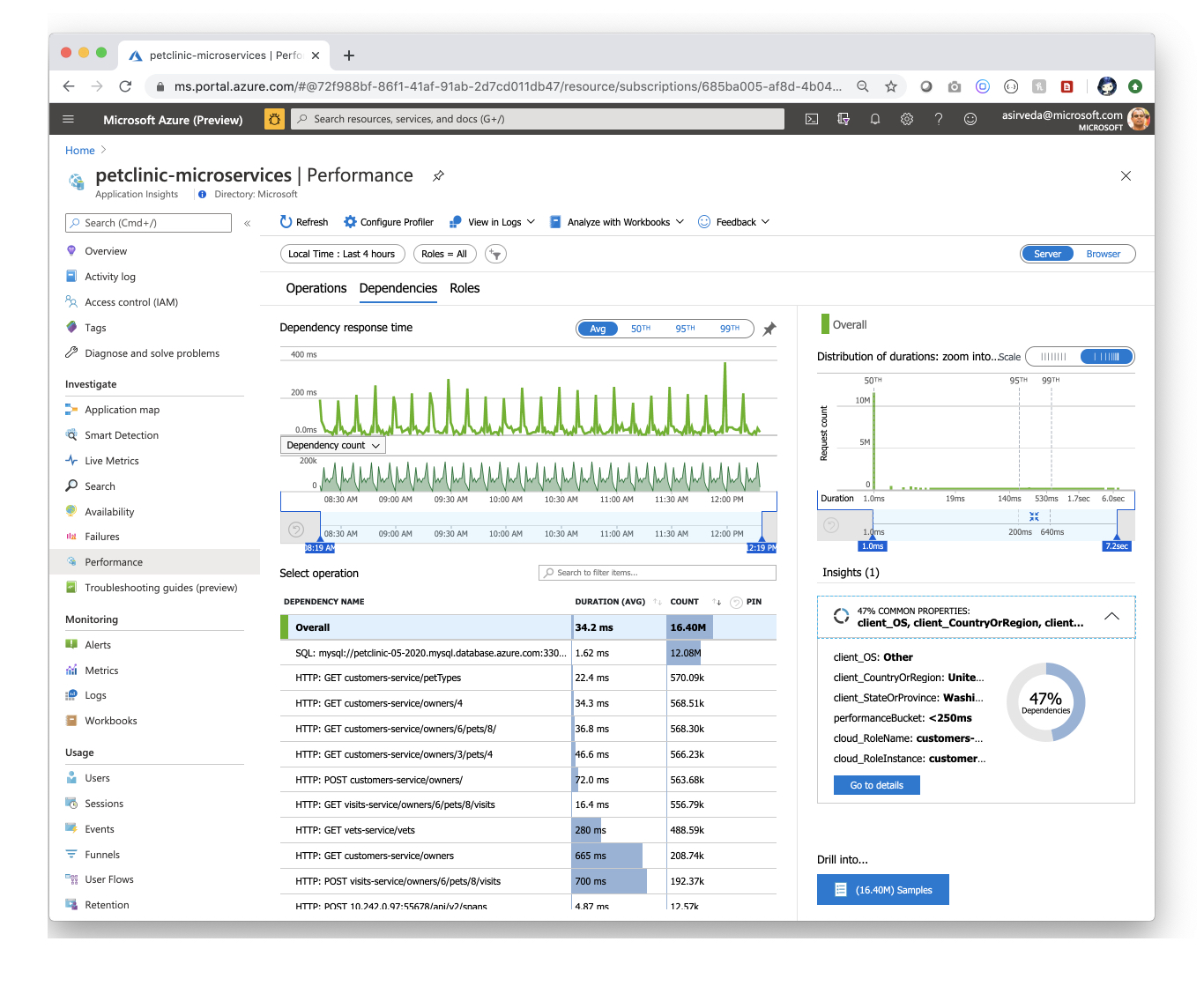Viewport: 1204px width, 986px height.
Task: Reset the time range on dependency chart
Action: pos(296,530)
